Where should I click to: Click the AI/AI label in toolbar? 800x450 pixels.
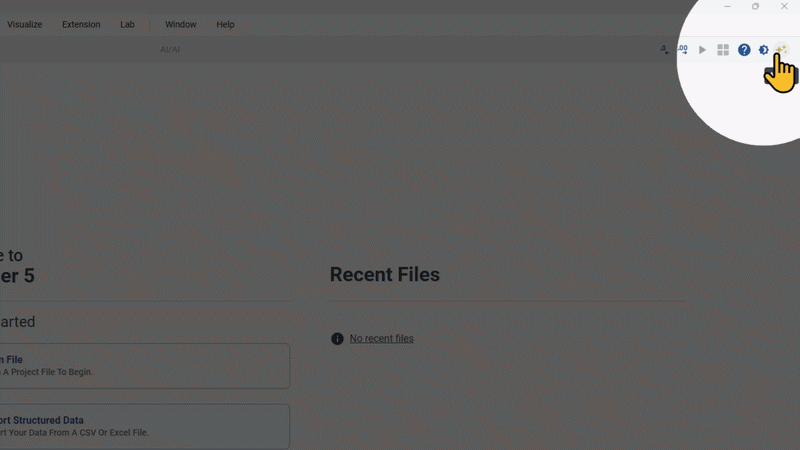pyautogui.click(x=170, y=49)
